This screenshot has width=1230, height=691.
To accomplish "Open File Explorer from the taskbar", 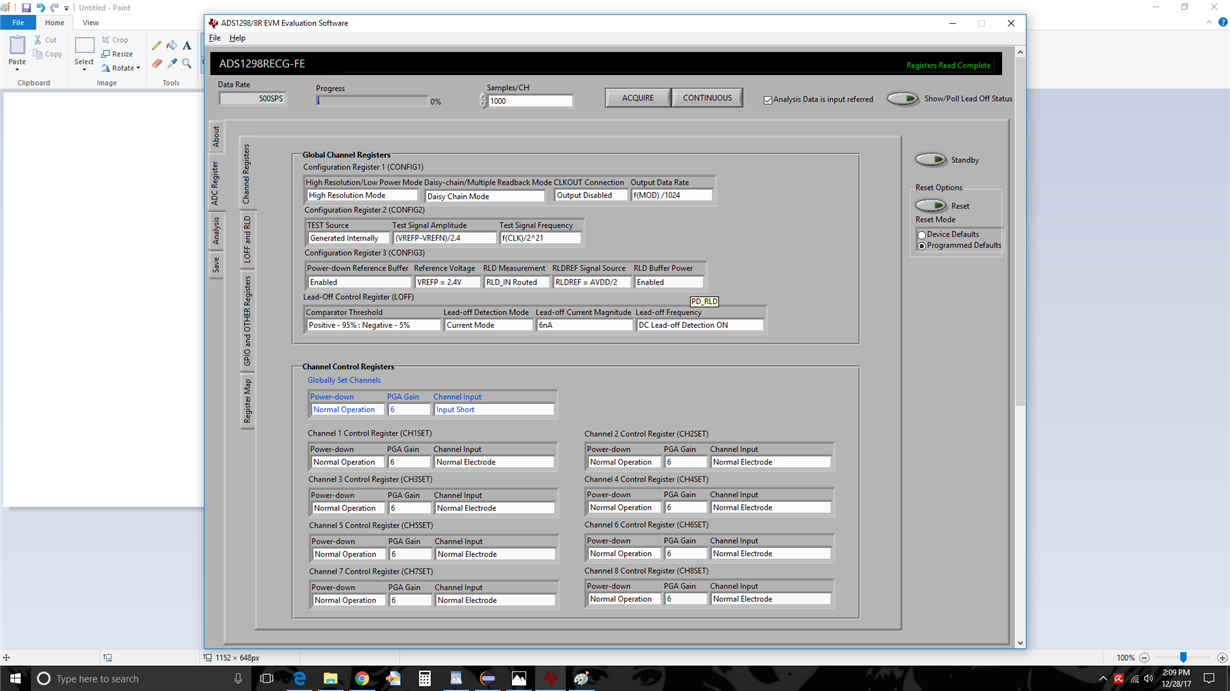I will pos(330,678).
